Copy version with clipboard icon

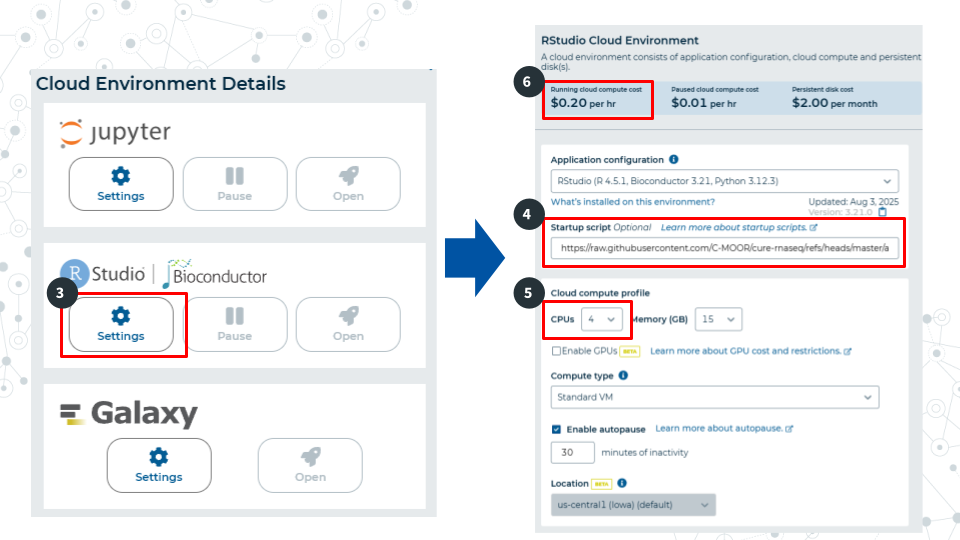[x=882, y=212]
